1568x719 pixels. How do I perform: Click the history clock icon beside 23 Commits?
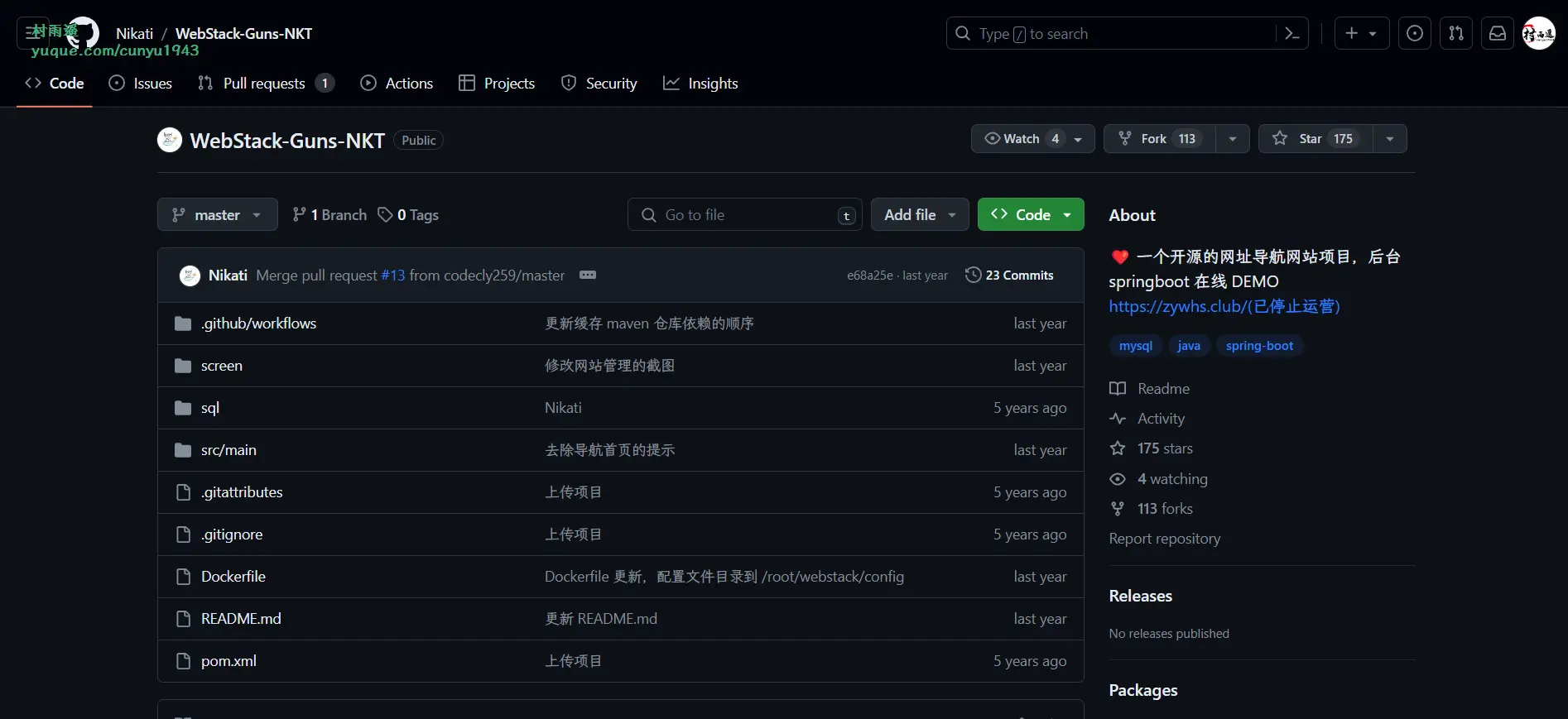(974, 275)
